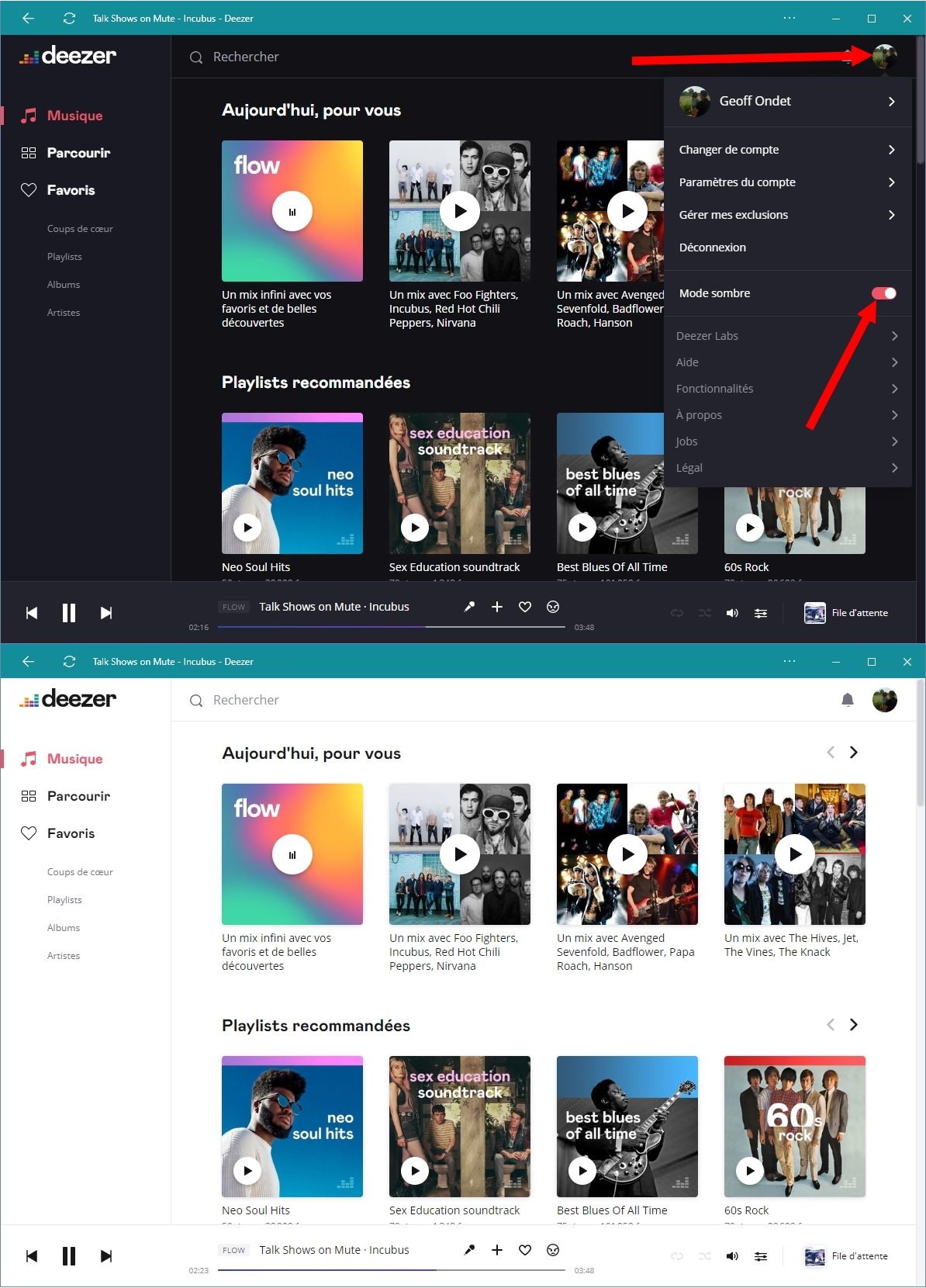Refresh the light window's page
The width and height of the screenshot is (926, 1288).
coord(69,661)
